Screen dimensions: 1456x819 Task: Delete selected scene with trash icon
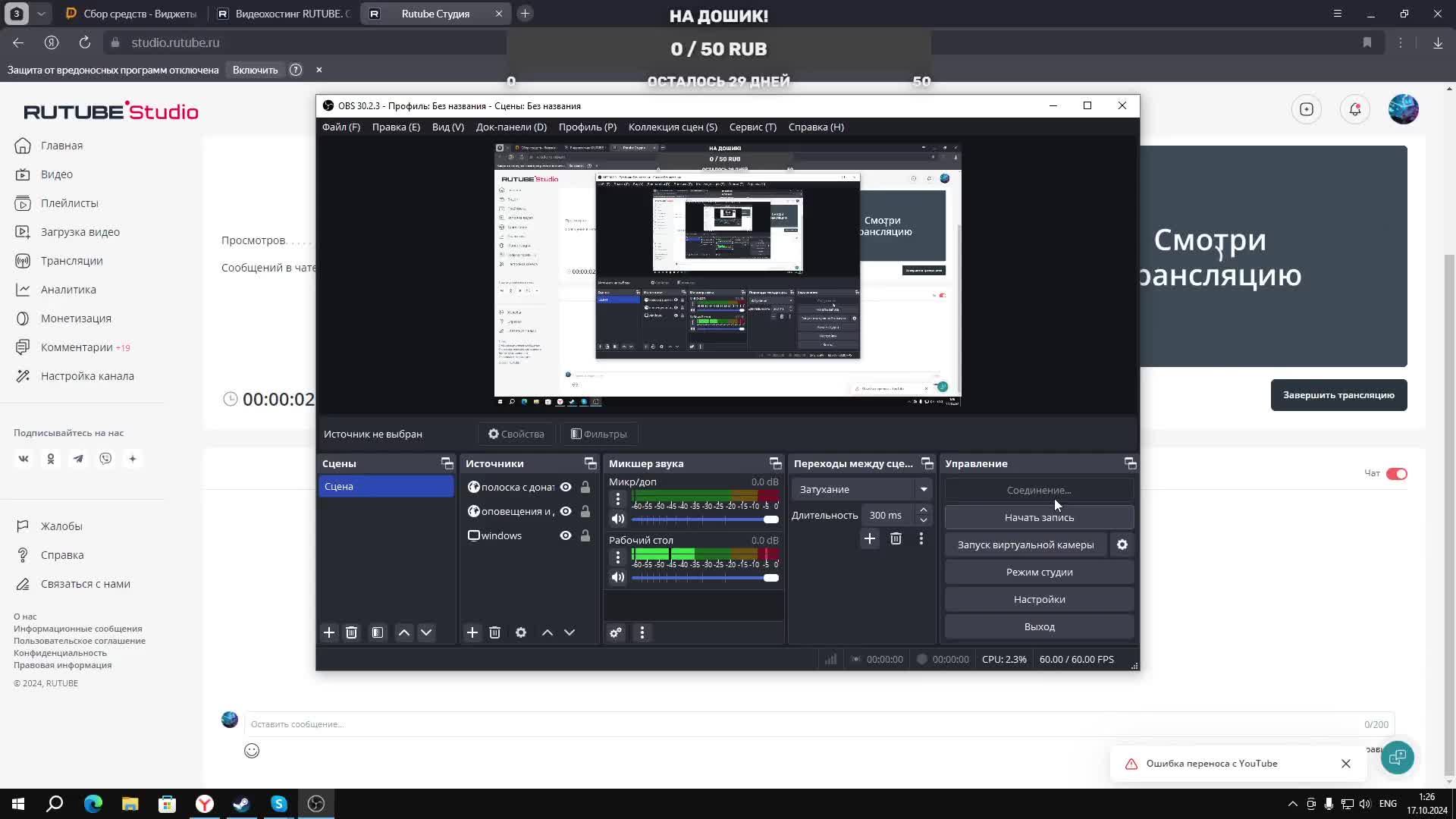351,632
